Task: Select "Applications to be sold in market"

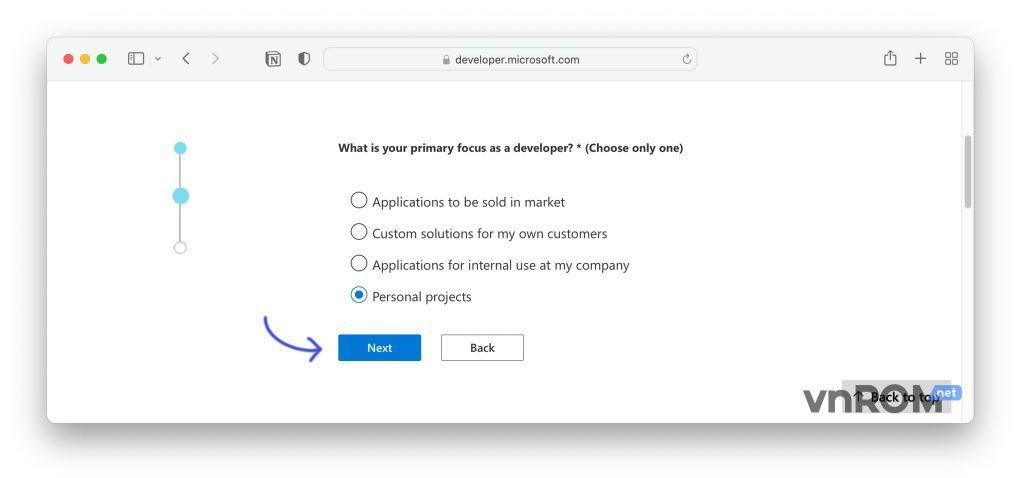Action: pos(359,200)
